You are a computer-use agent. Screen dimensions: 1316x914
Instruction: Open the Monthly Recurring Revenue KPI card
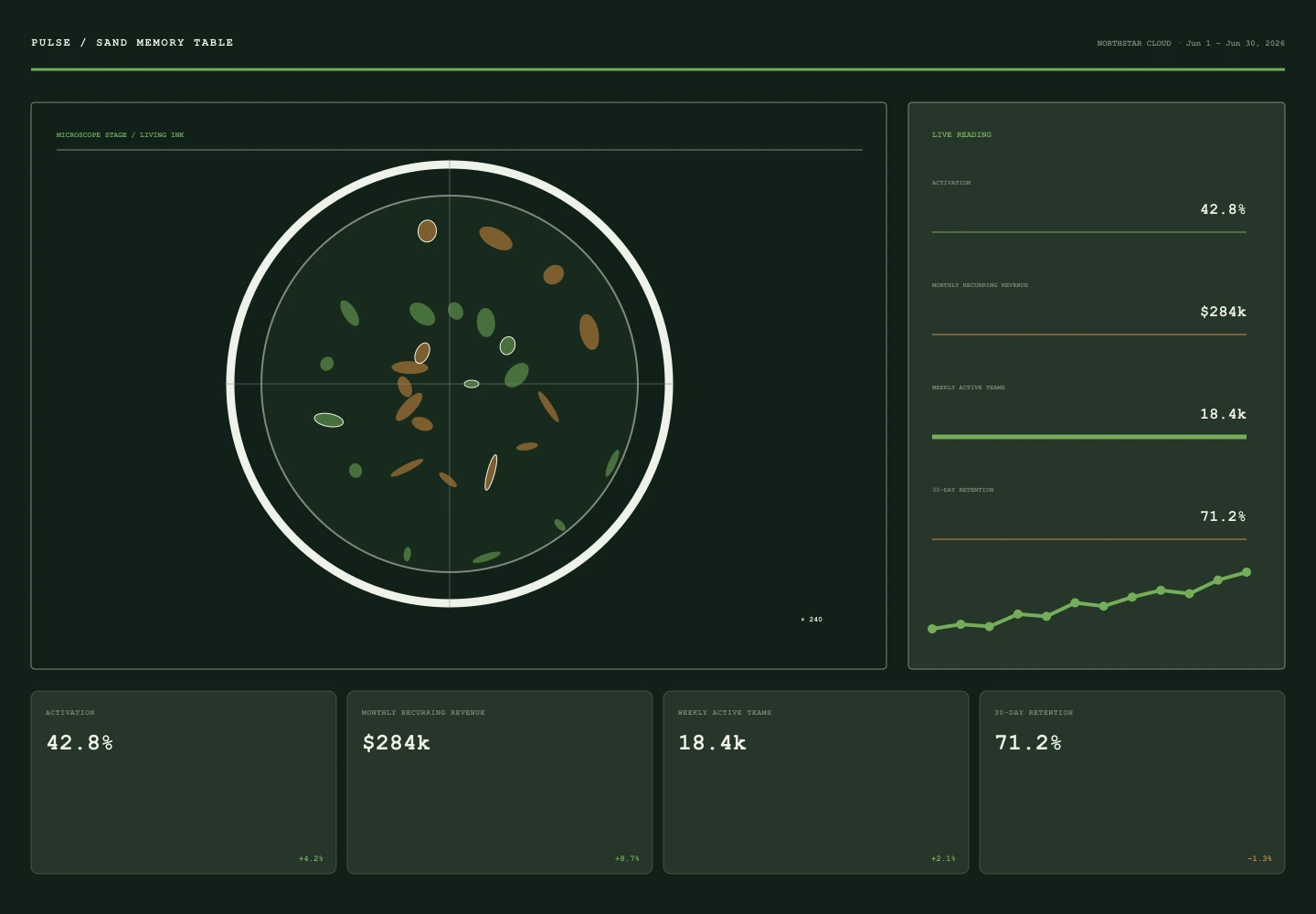[500, 782]
